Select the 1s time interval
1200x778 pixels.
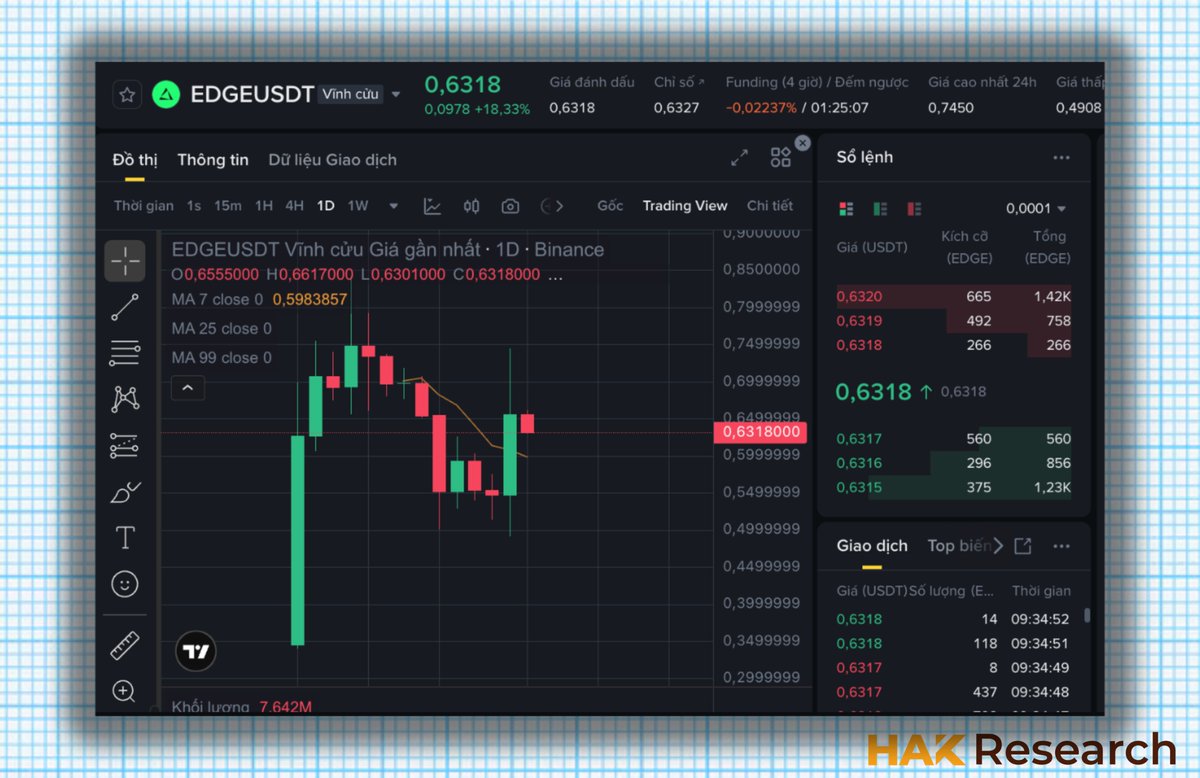point(194,206)
